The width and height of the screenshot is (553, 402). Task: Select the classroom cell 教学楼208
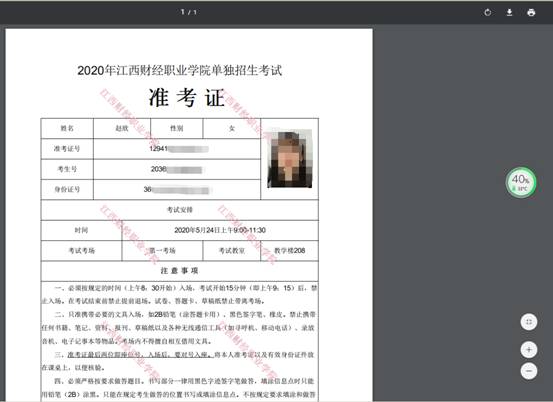point(290,251)
